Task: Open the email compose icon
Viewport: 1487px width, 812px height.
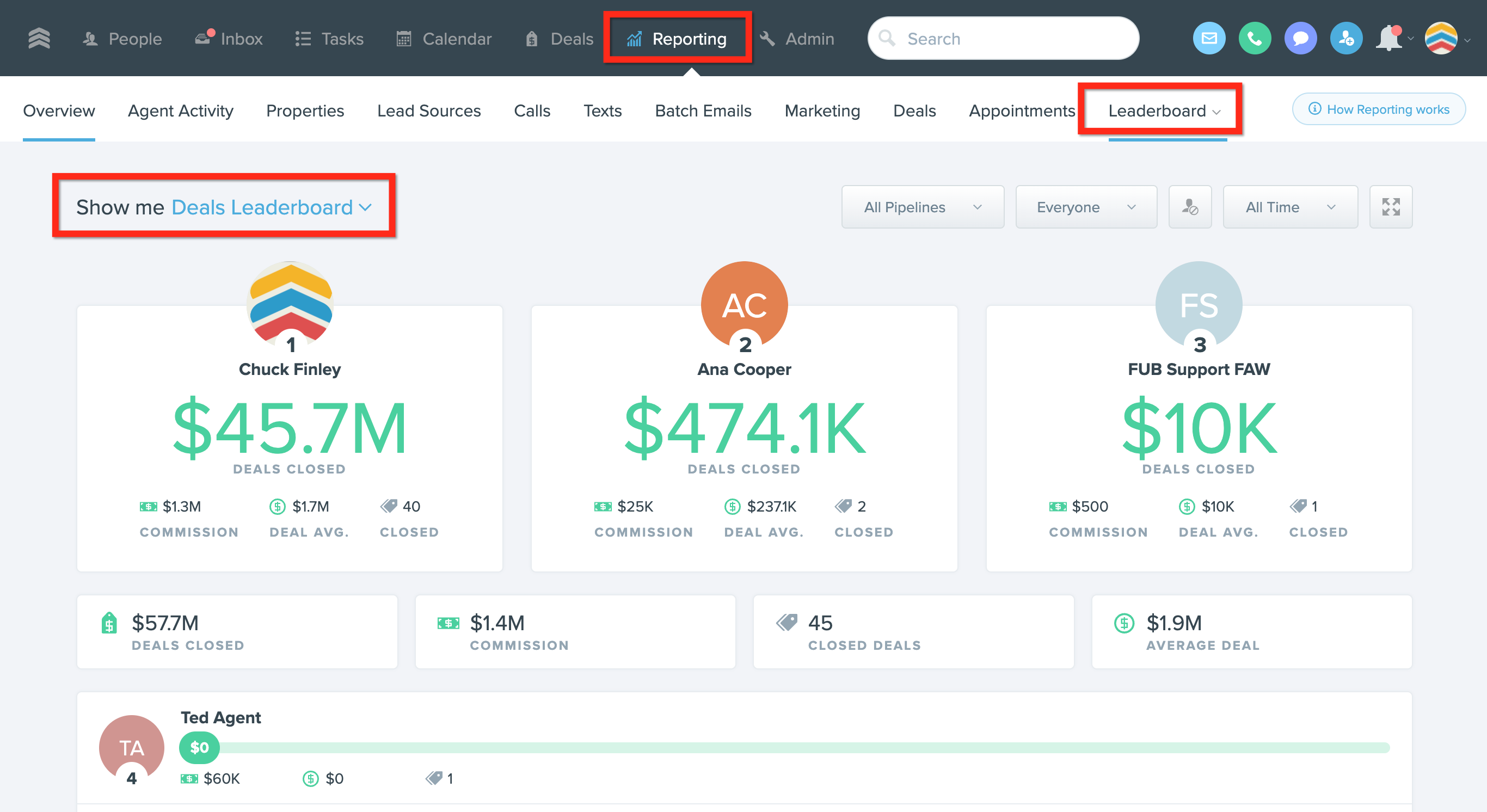Action: tap(1209, 39)
